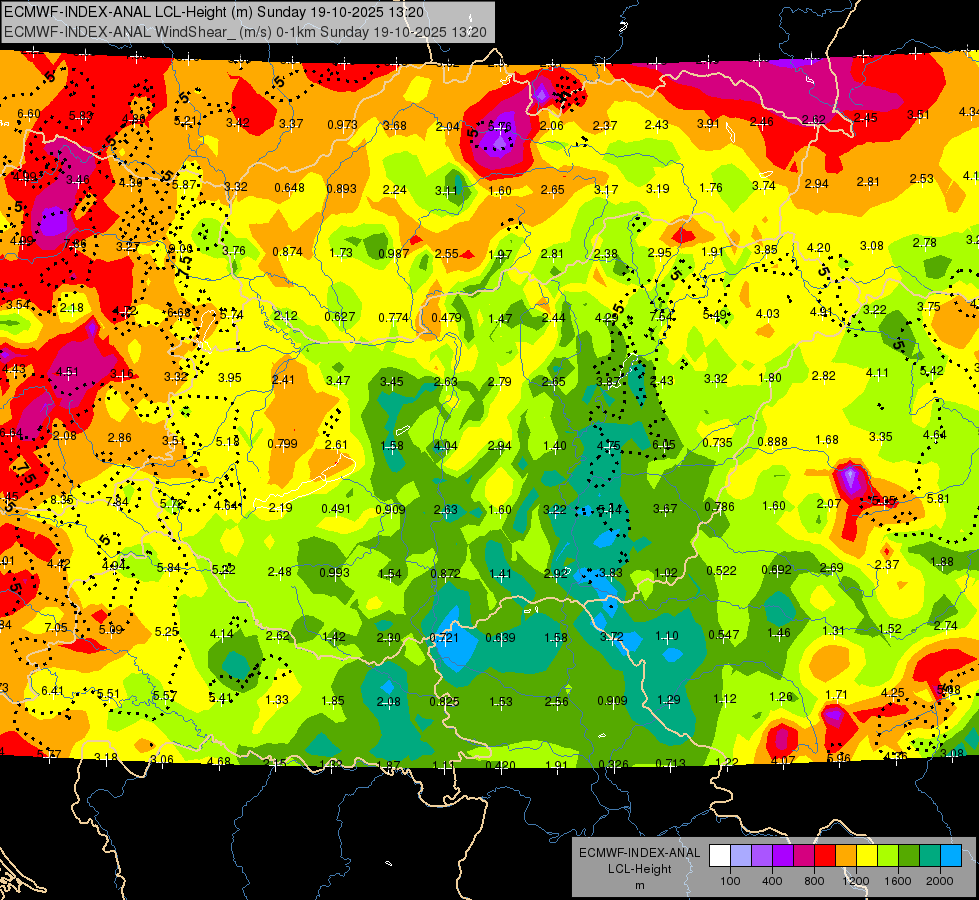Click the wind shear value 5.42
This screenshot has height=900, width=979.
932,371
